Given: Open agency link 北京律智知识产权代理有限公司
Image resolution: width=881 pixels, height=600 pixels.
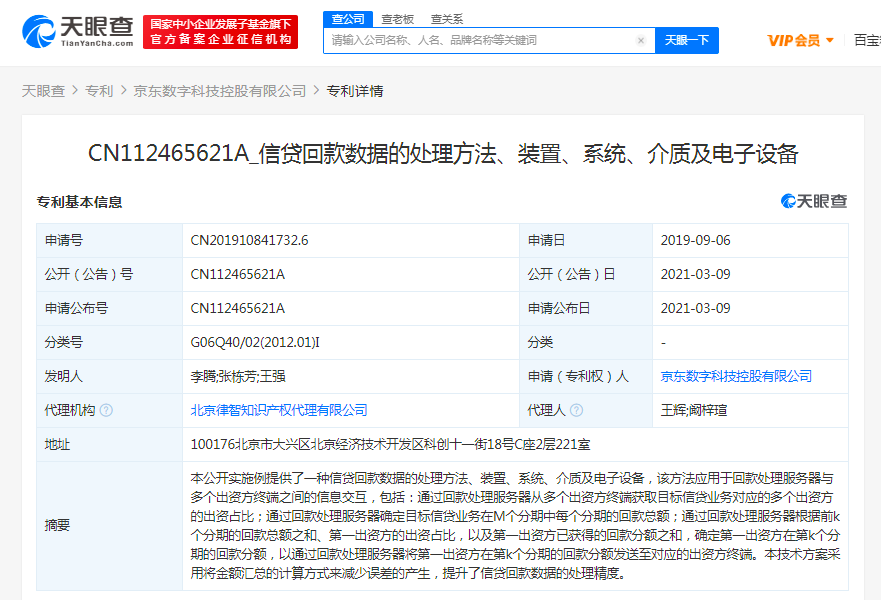Looking at the screenshot, I should 279,410.
